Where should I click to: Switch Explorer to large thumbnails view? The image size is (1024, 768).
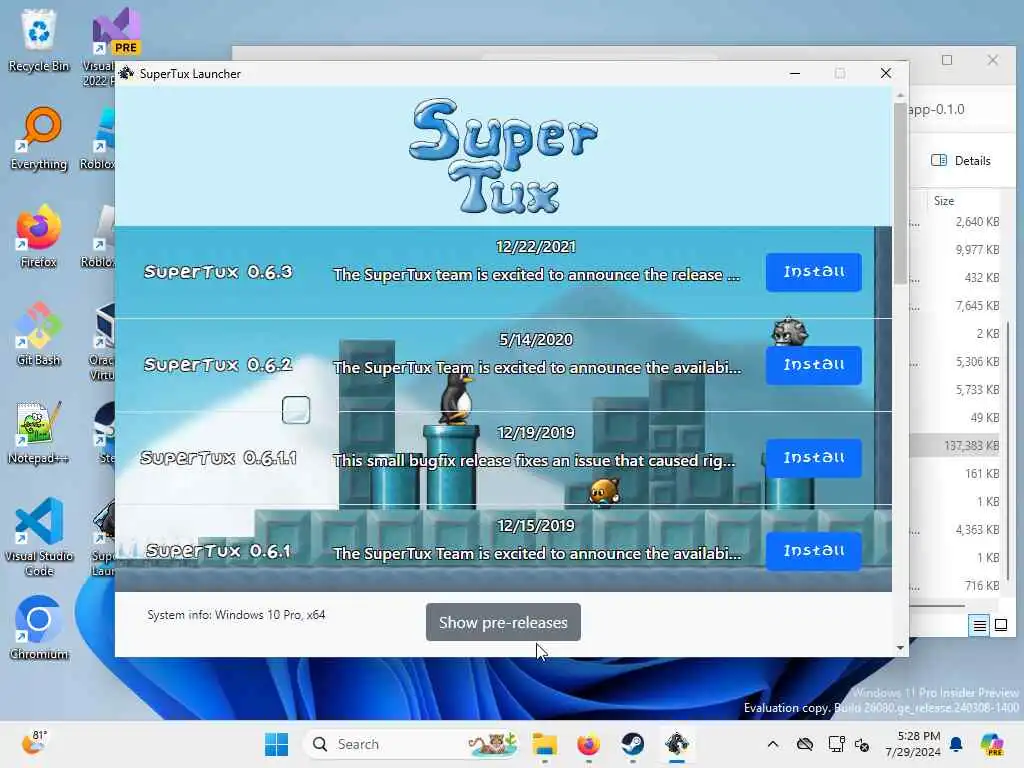[x=1000, y=626]
